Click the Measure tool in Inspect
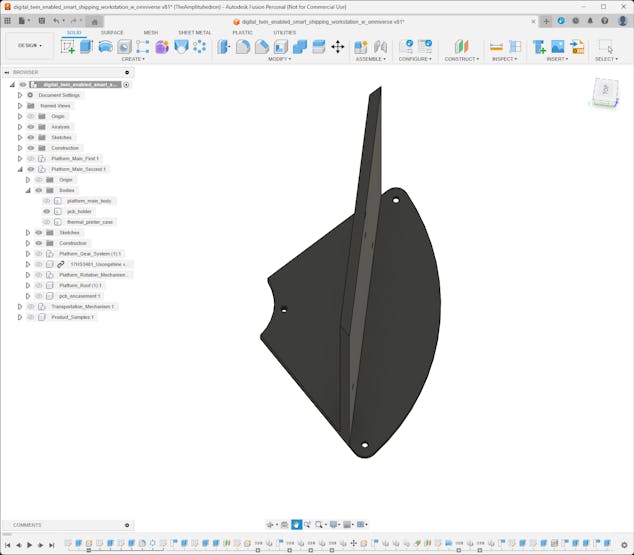Screen dimensions: 634x555 [x=496, y=46]
